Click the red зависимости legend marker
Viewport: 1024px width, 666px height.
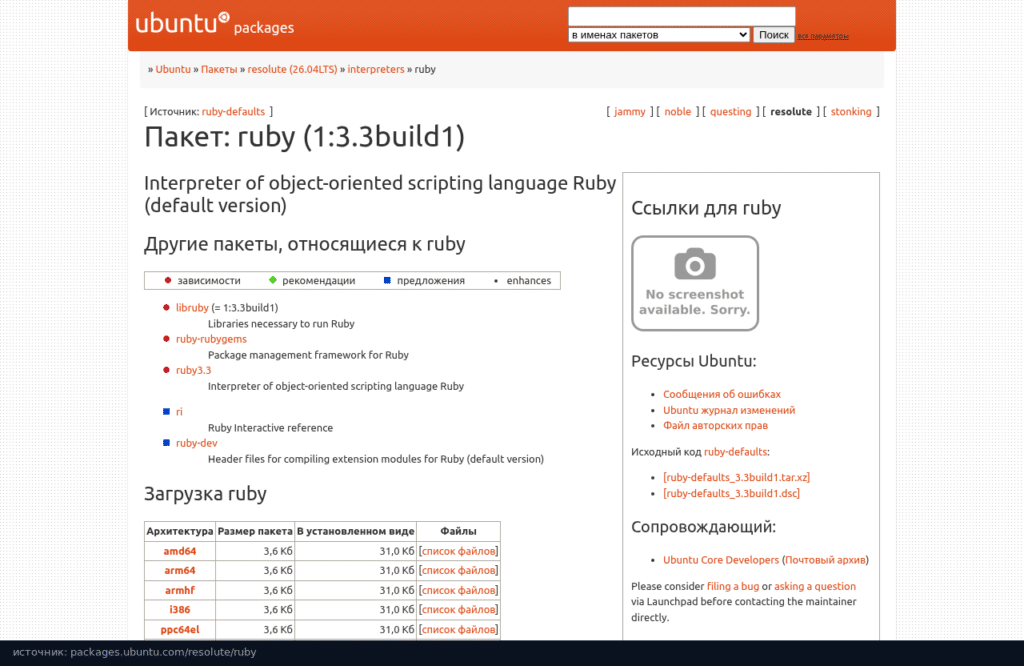coord(168,280)
